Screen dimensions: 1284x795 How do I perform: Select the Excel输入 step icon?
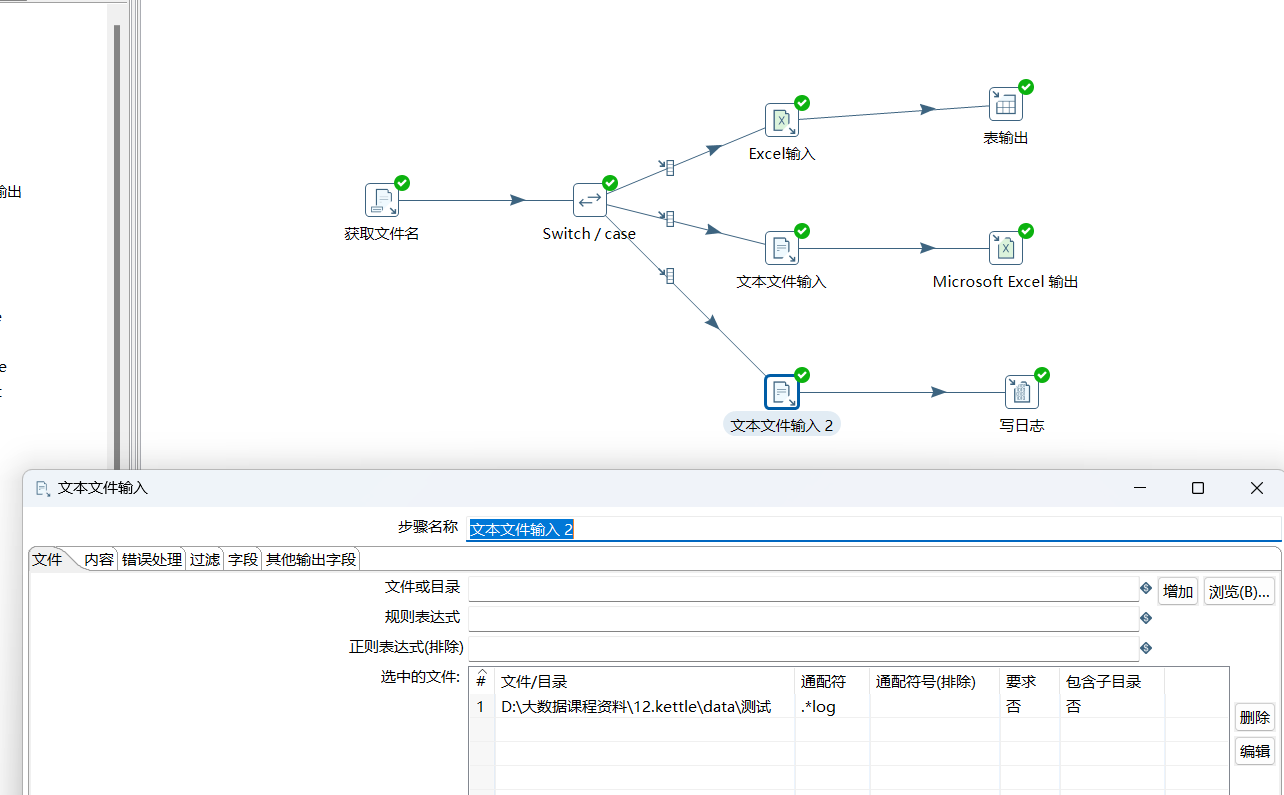pyautogui.click(x=781, y=120)
